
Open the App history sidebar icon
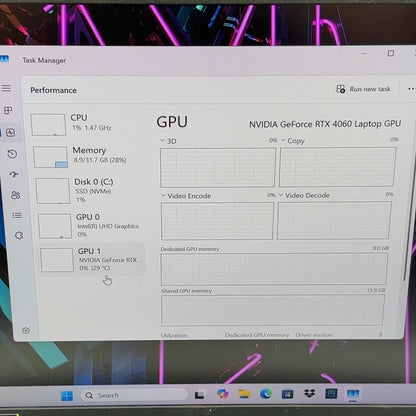pos(12,154)
